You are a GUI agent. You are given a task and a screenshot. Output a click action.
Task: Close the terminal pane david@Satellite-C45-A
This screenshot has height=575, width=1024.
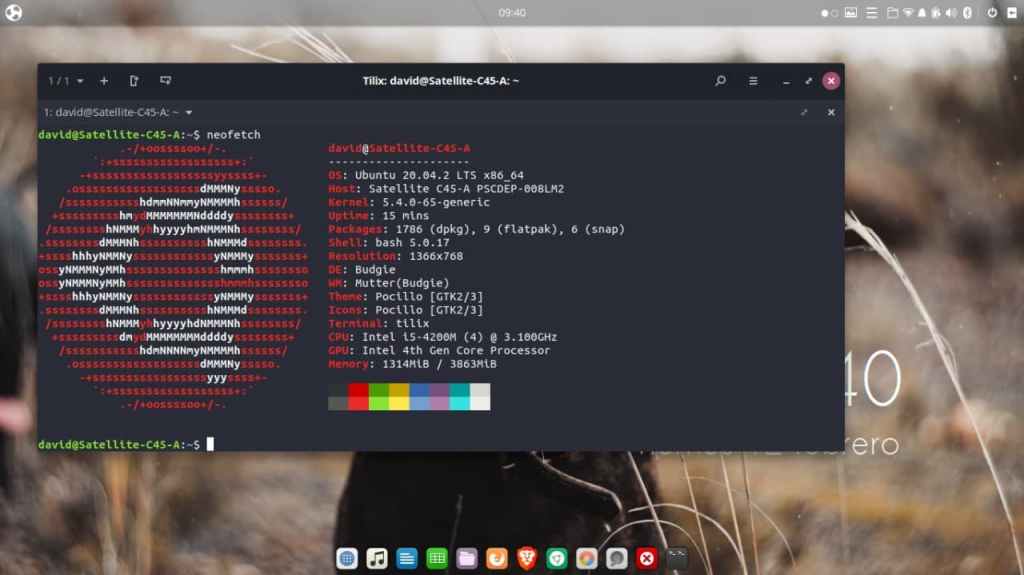[830, 113]
